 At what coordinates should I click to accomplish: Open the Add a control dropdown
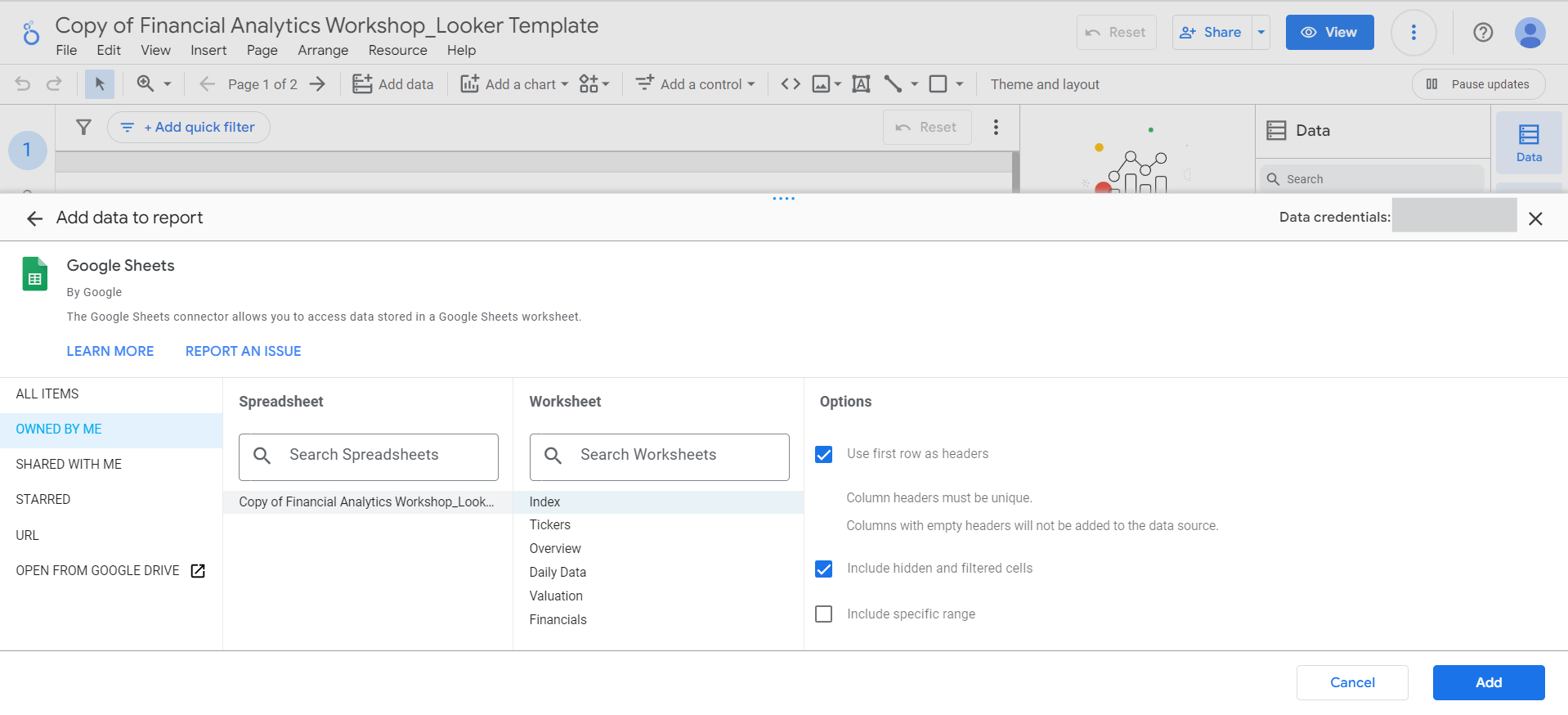pyautogui.click(x=696, y=84)
